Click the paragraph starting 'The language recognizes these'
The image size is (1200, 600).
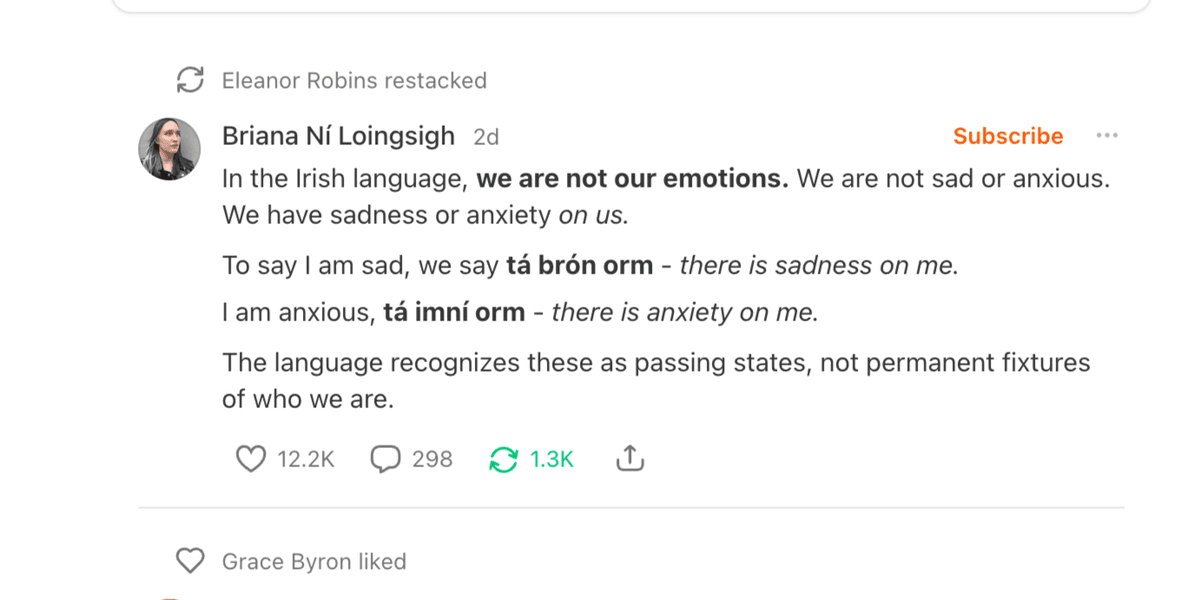pos(656,380)
